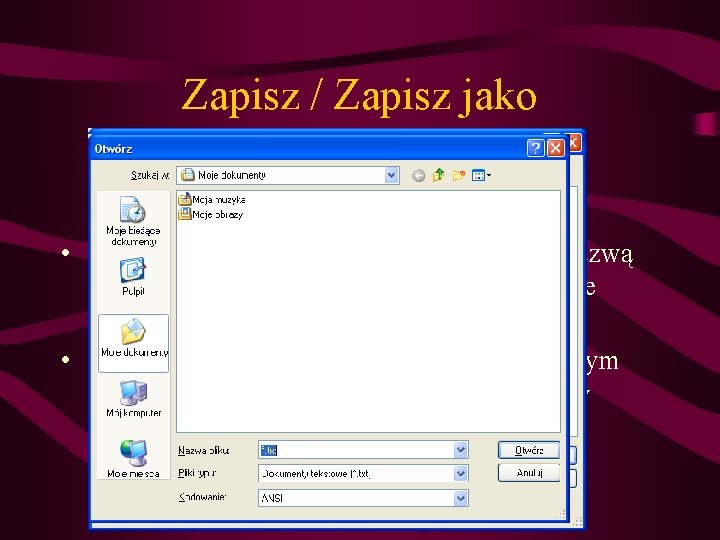Select the Moje obrazy folder
720x540 pixels.
[211, 214]
